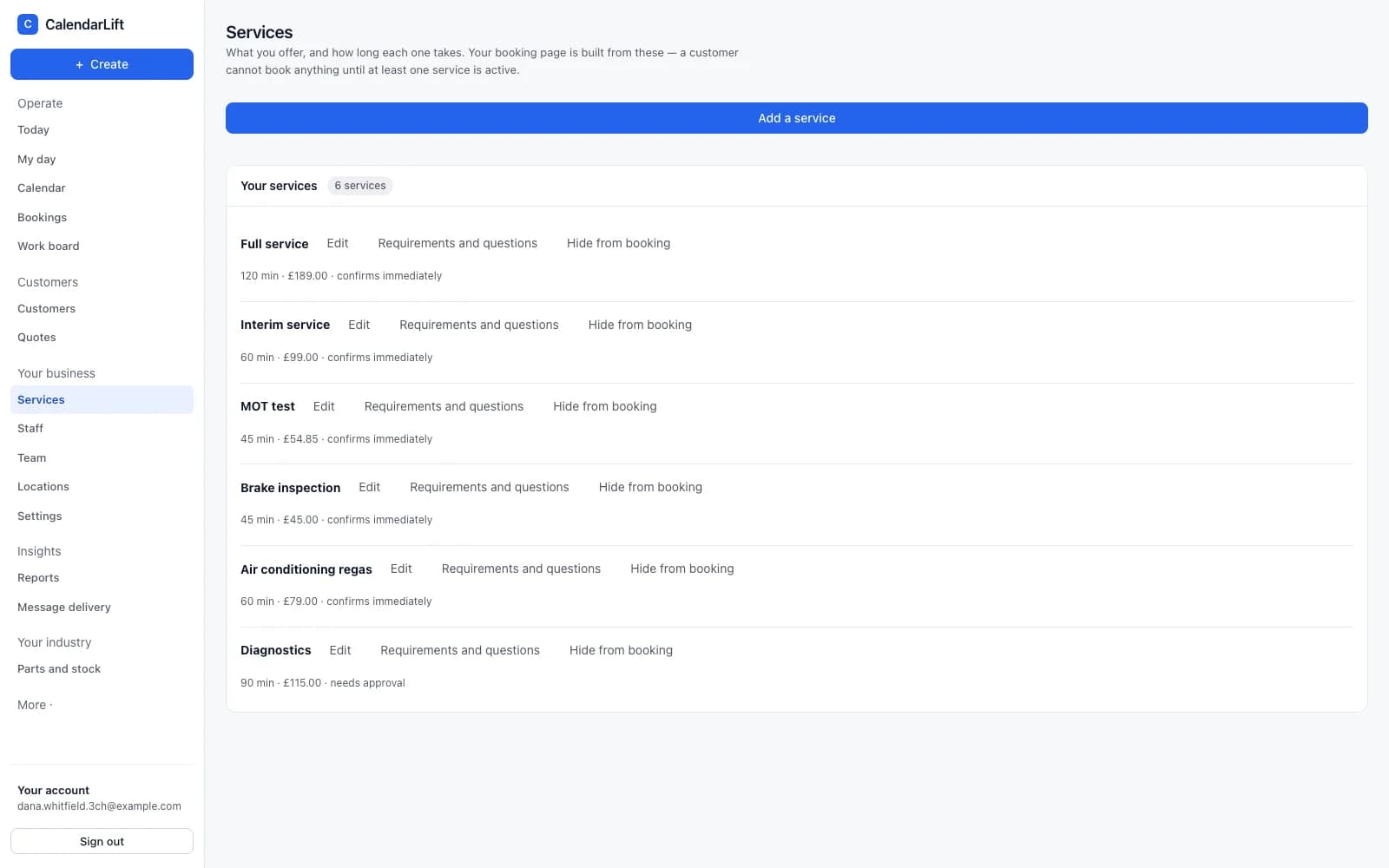Expand the More section in sidebar

pos(35,705)
